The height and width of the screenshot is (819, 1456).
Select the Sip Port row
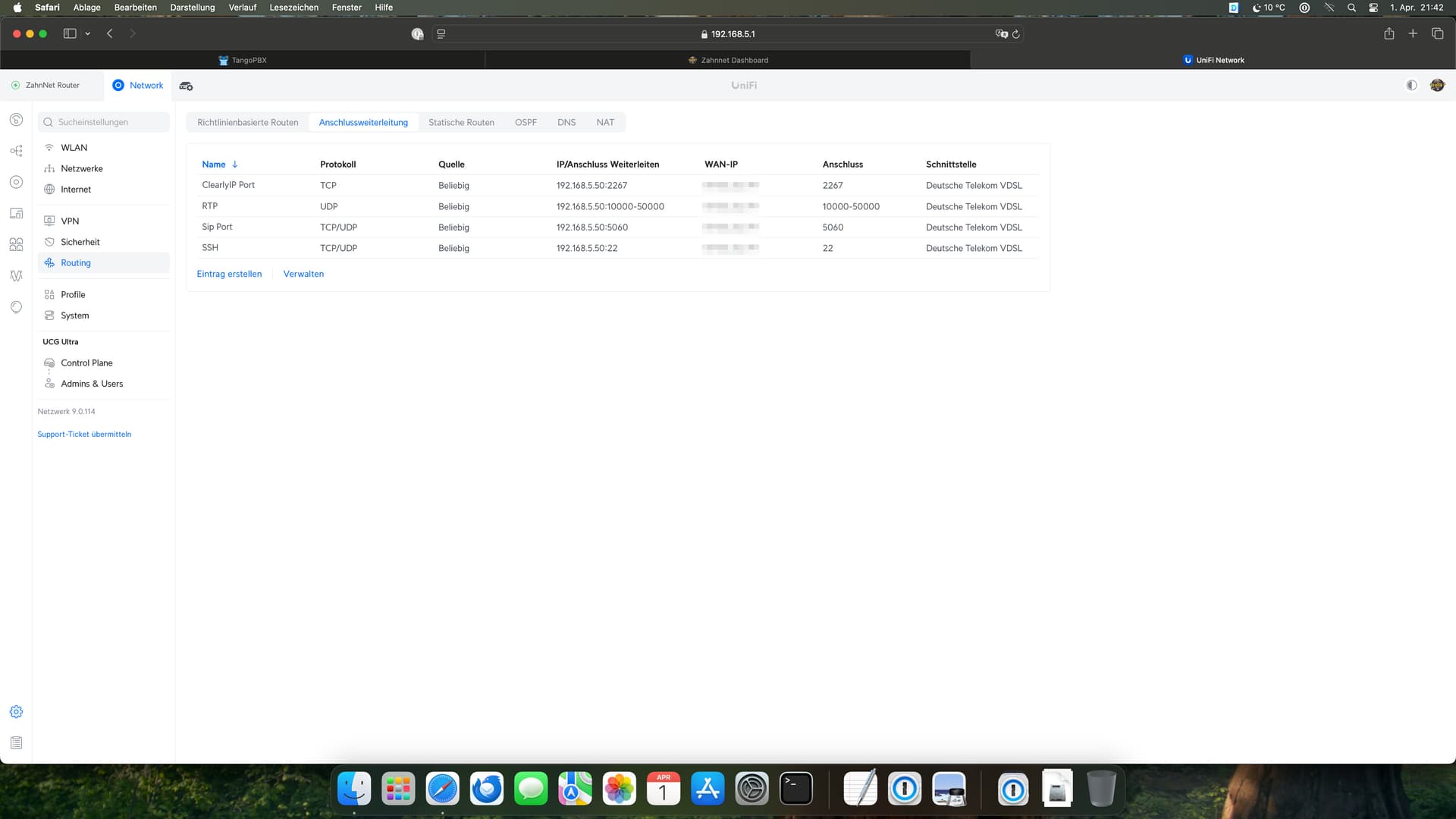pos(618,227)
